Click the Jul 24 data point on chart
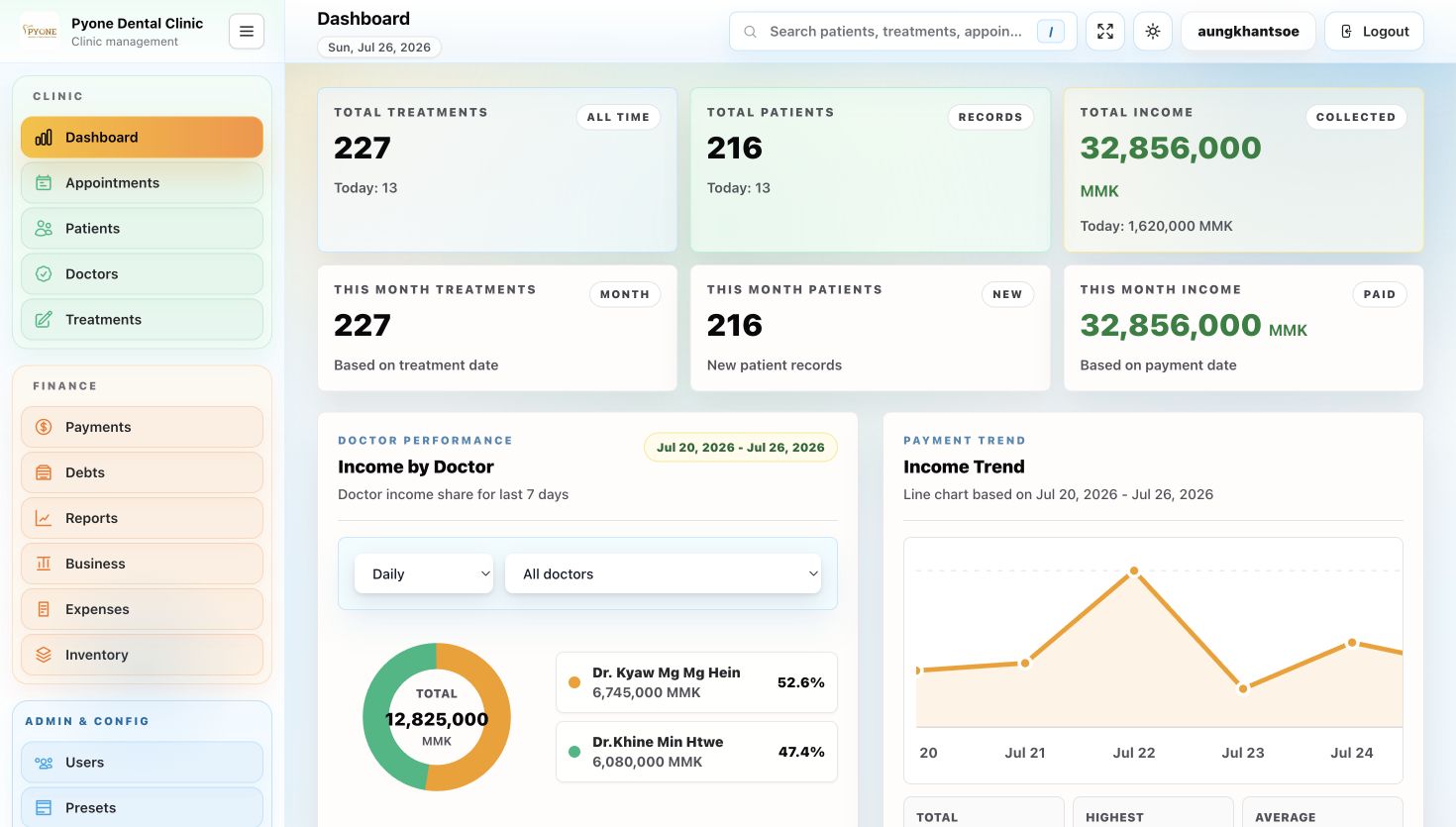This screenshot has height=827, width=1456. click(1352, 643)
